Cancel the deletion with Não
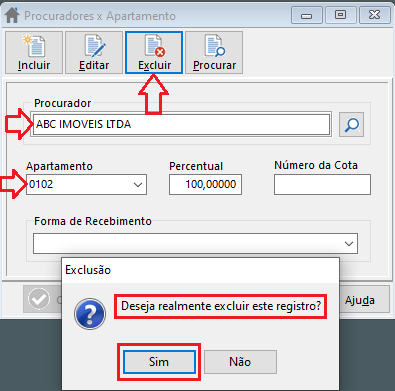The height and width of the screenshot is (391, 395). point(240,362)
